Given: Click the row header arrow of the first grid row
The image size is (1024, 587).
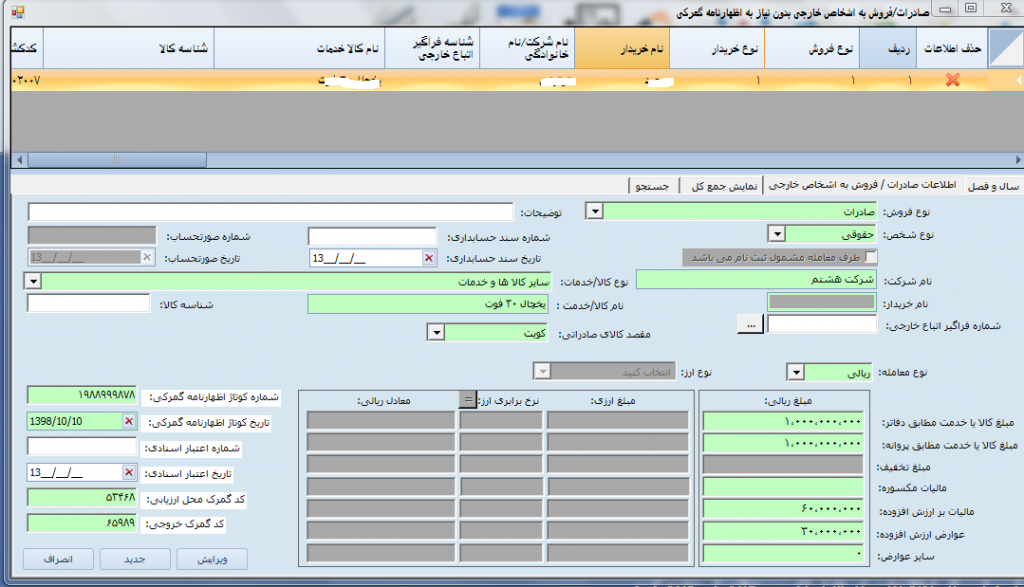Looking at the screenshot, I should click(1006, 80).
